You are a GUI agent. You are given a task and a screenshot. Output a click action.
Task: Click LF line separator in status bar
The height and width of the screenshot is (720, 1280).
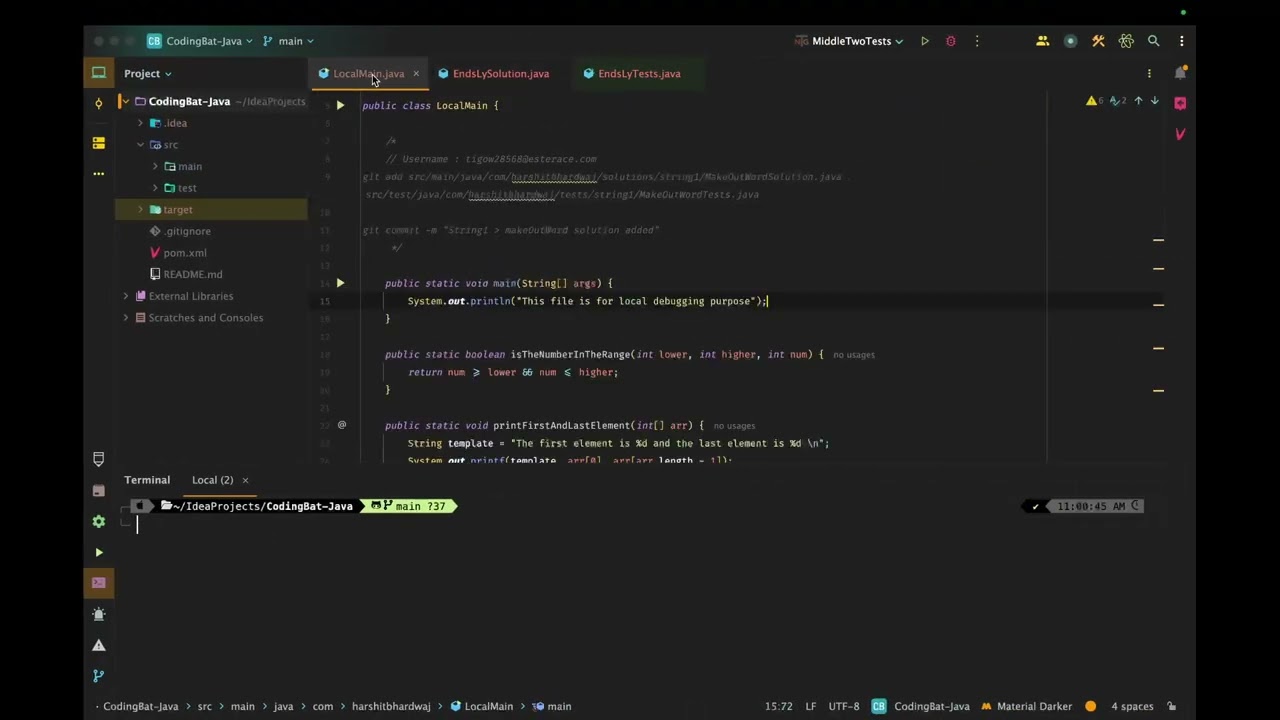point(811,706)
